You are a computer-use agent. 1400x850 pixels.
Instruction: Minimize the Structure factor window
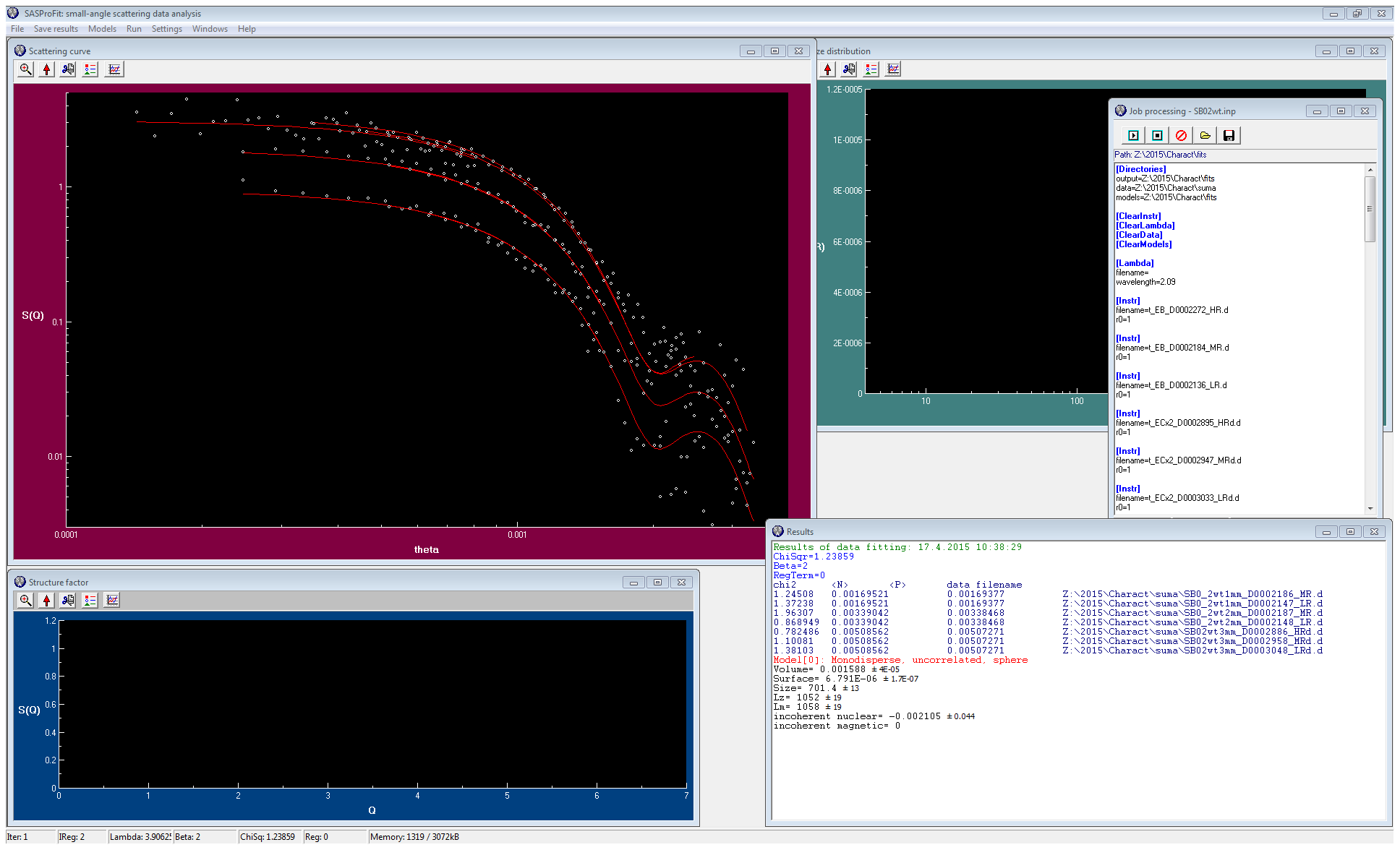(x=633, y=583)
